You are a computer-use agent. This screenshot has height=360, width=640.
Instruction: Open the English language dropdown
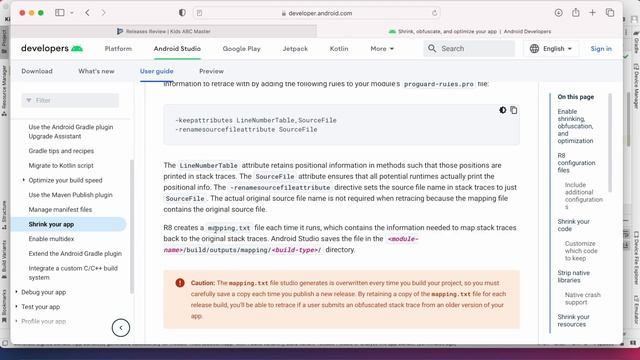pyautogui.click(x=551, y=49)
